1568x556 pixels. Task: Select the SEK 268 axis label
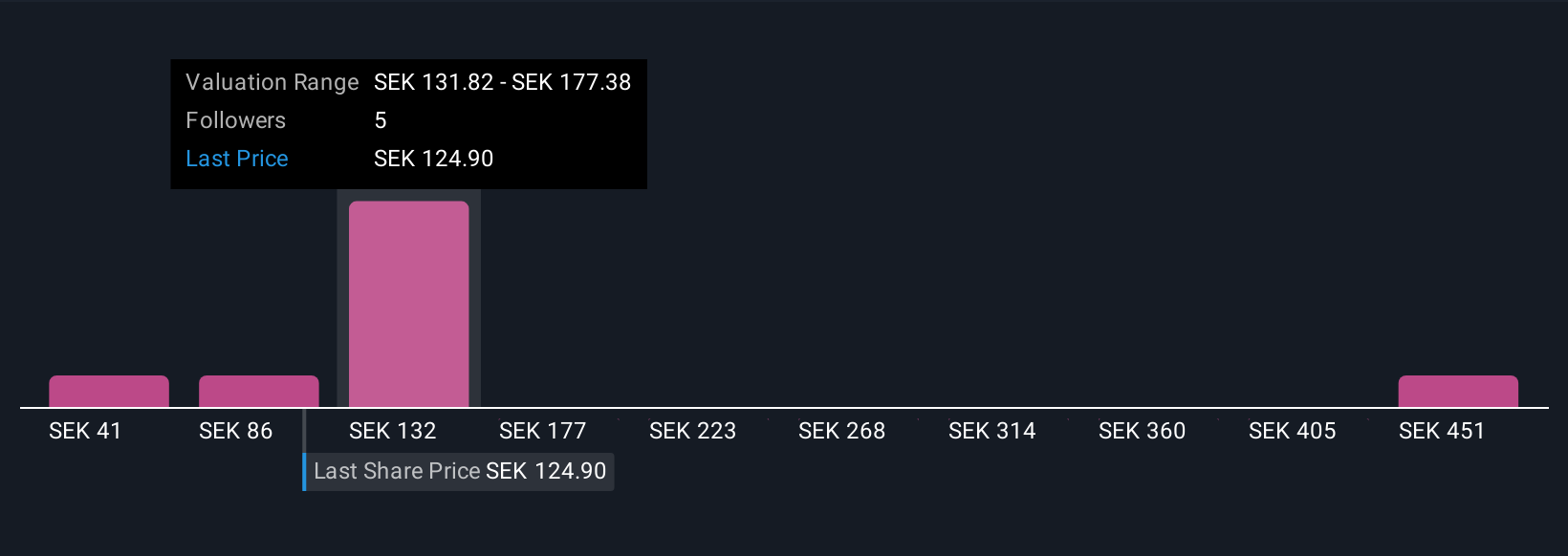click(x=841, y=431)
